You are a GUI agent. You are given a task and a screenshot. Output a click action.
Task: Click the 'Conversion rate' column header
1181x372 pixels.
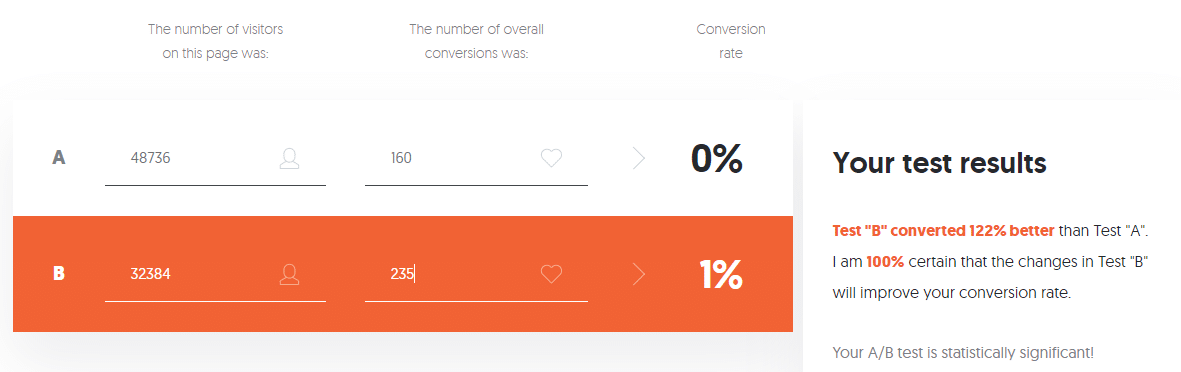731,41
